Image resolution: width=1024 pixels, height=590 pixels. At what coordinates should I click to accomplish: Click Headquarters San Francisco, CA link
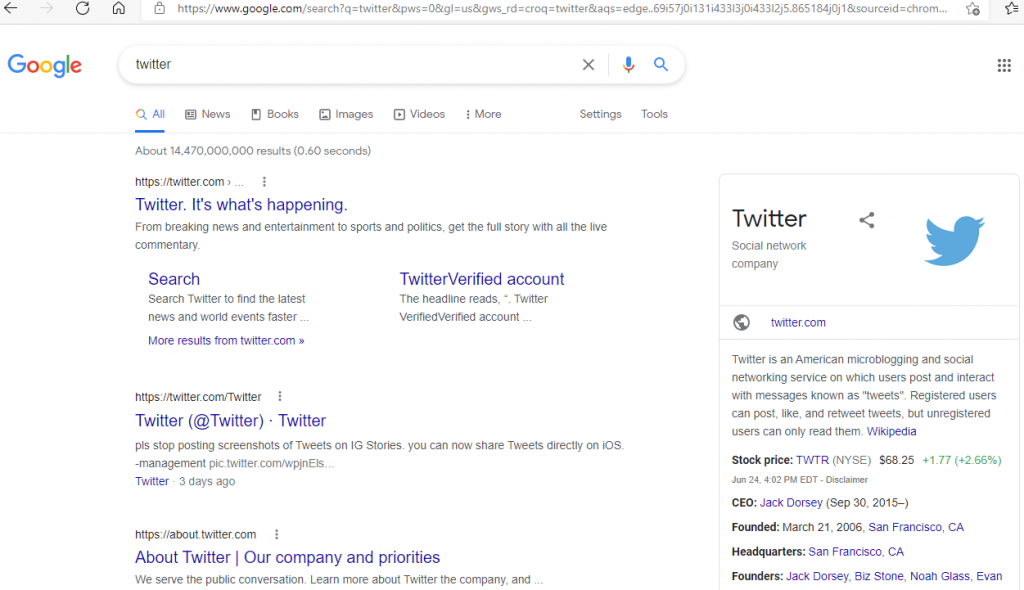pos(856,551)
